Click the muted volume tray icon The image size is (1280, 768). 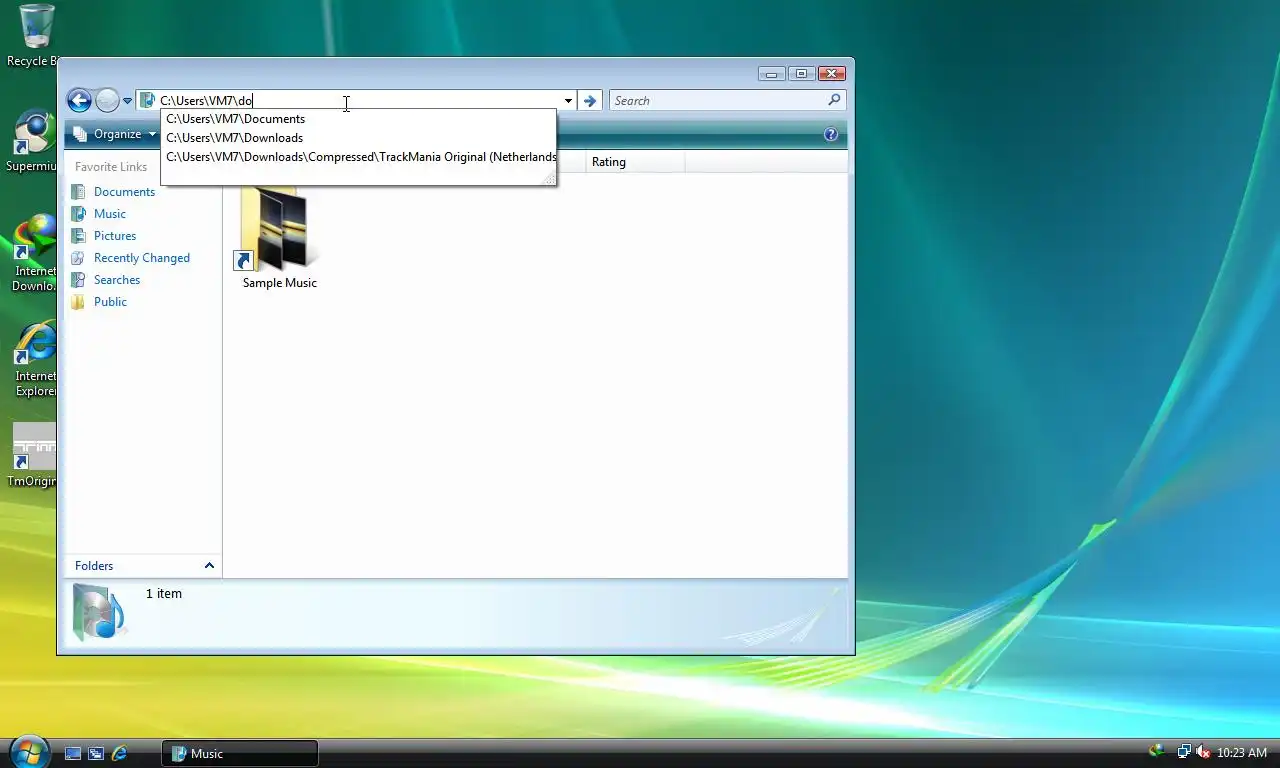1203,753
